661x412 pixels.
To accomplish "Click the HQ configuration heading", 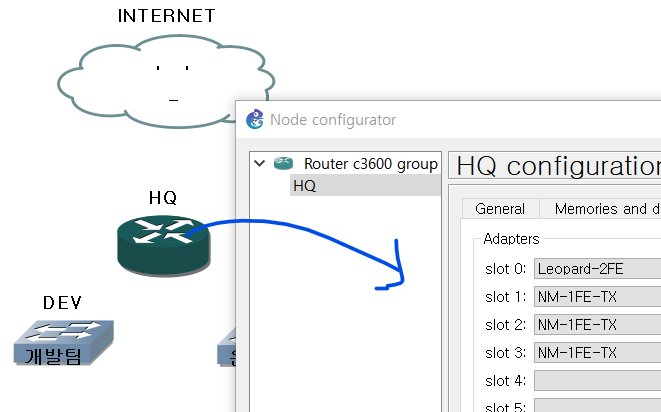I will 559,166.
